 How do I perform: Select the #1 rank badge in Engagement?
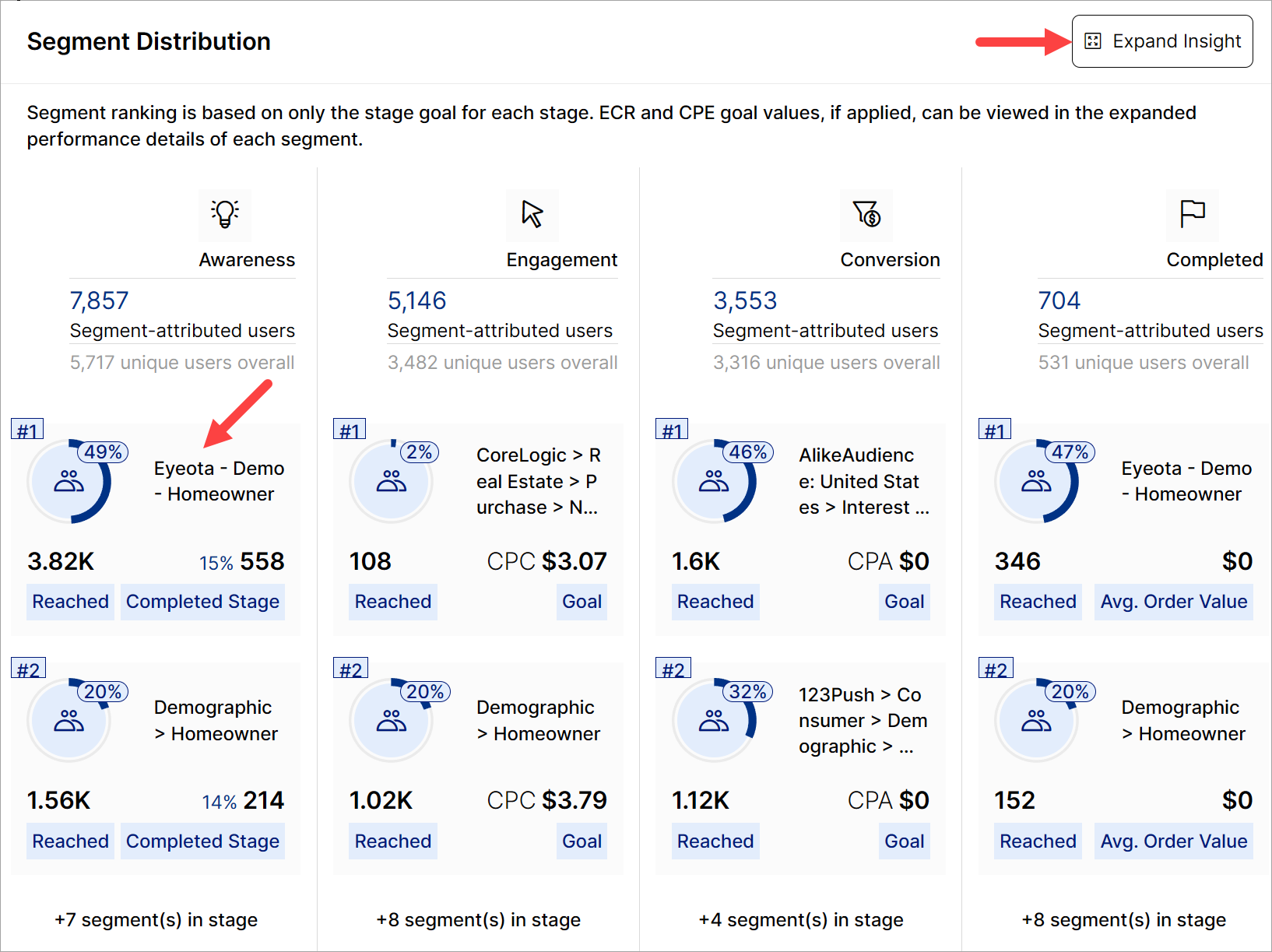coord(350,430)
